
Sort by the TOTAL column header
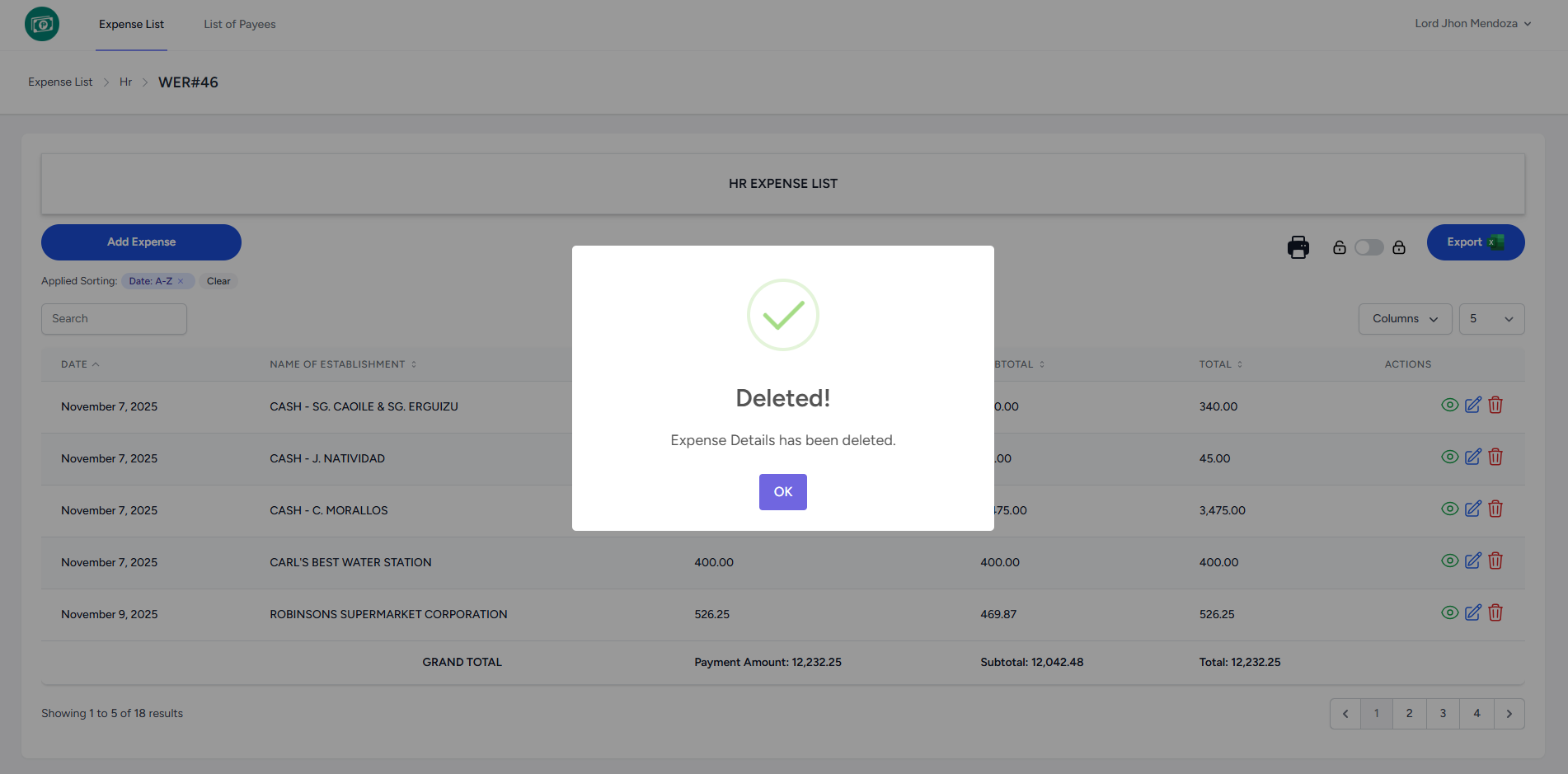(x=1221, y=364)
